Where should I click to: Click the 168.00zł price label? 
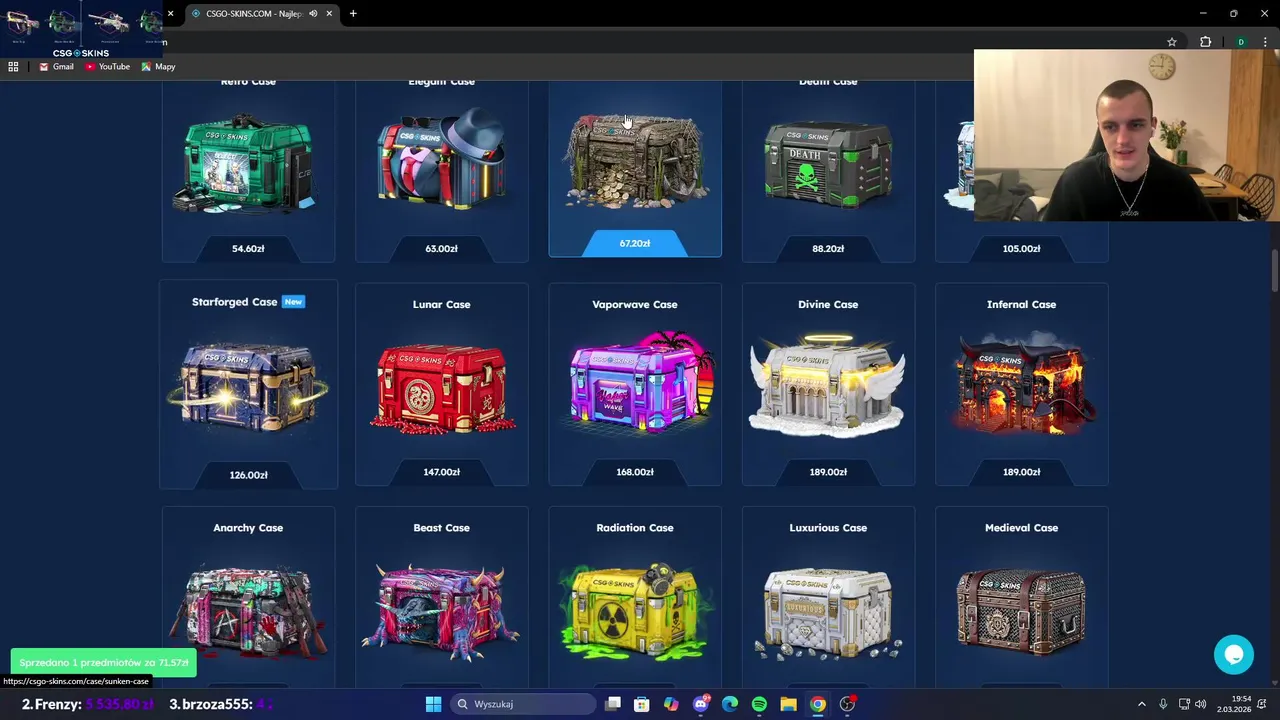pyautogui.click(x=635, y=472)
